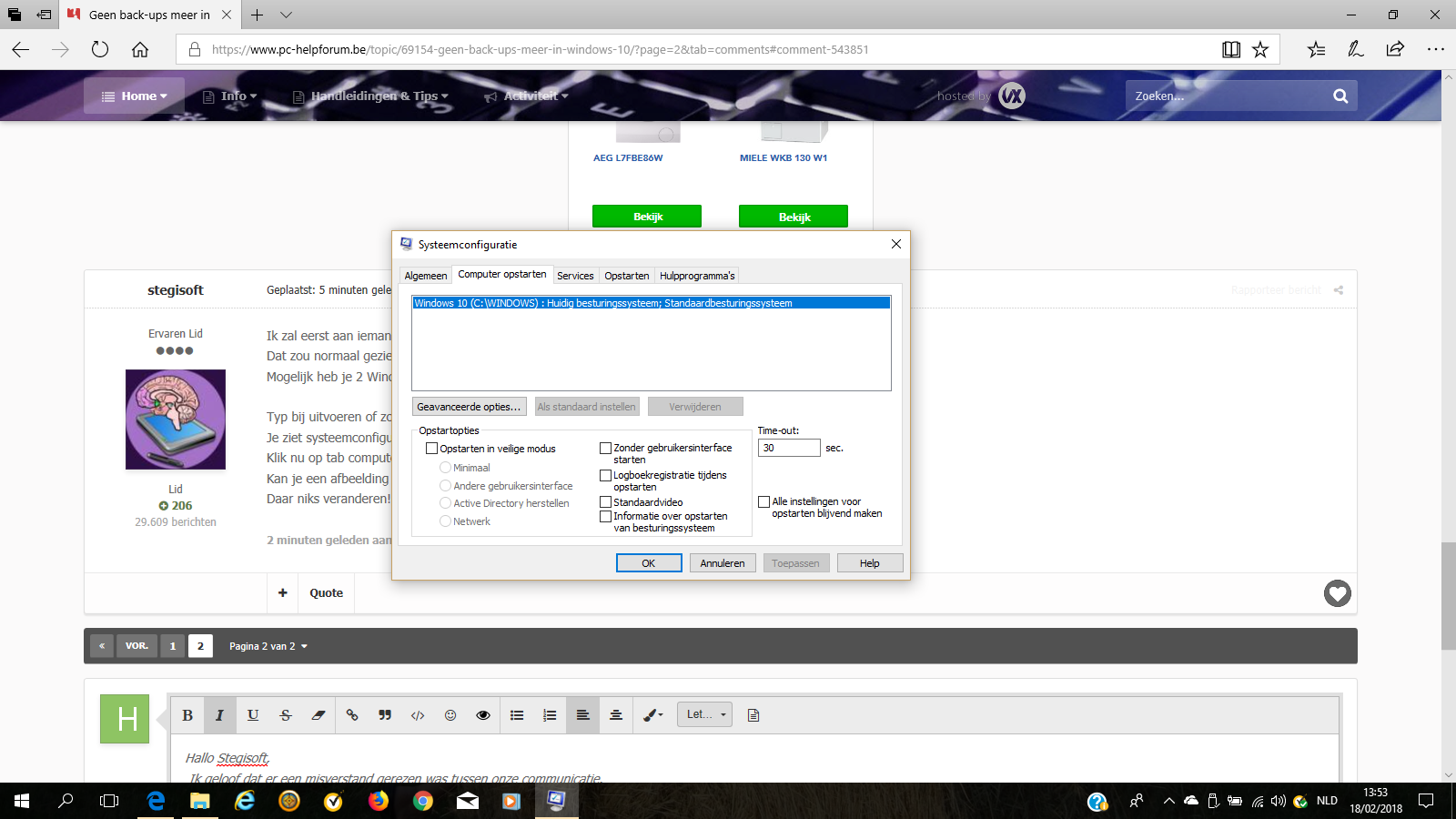Switch to the Services tab
The width and height of the screenshot is (1456, 819).
[x=575, y=276]
